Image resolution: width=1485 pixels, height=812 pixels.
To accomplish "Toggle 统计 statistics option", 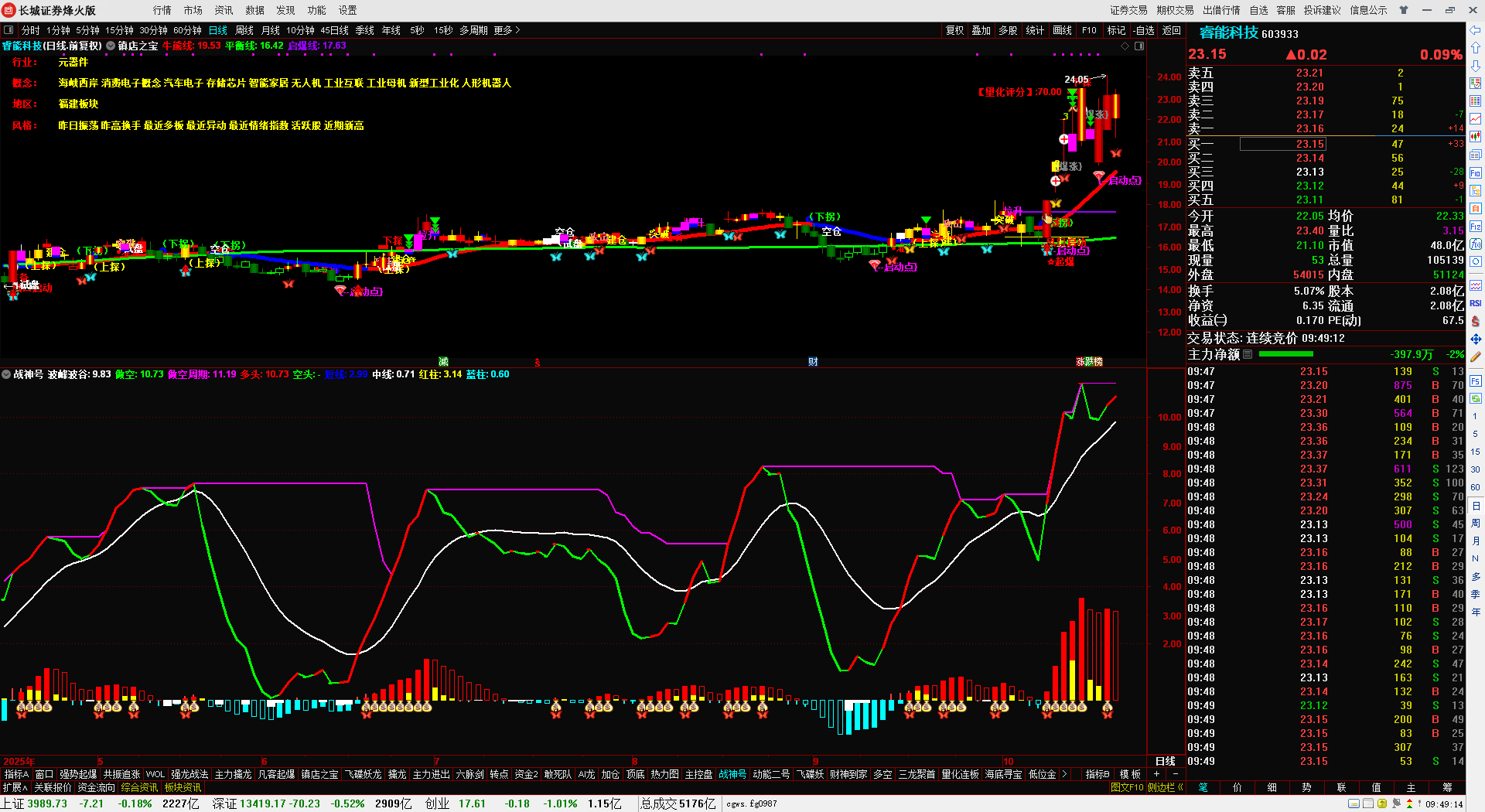I will click(1035, 30).
